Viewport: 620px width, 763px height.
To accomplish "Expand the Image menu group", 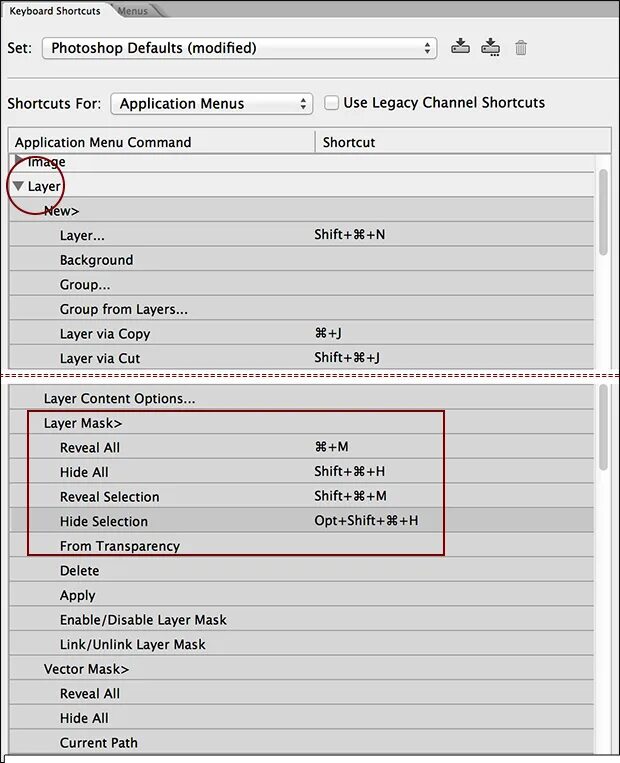I will 18,160.
